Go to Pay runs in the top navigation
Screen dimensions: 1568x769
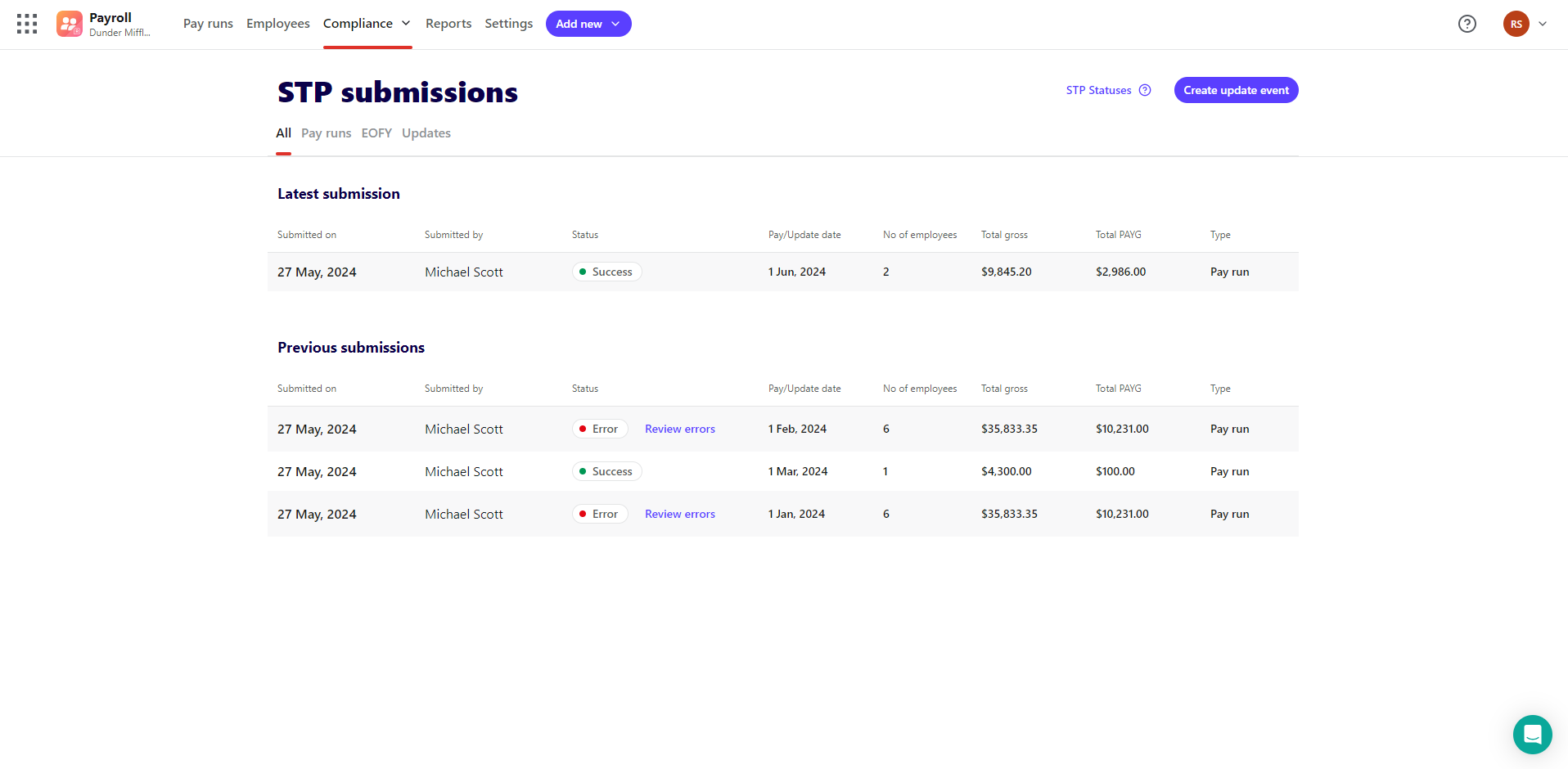[x=208, y=24]
